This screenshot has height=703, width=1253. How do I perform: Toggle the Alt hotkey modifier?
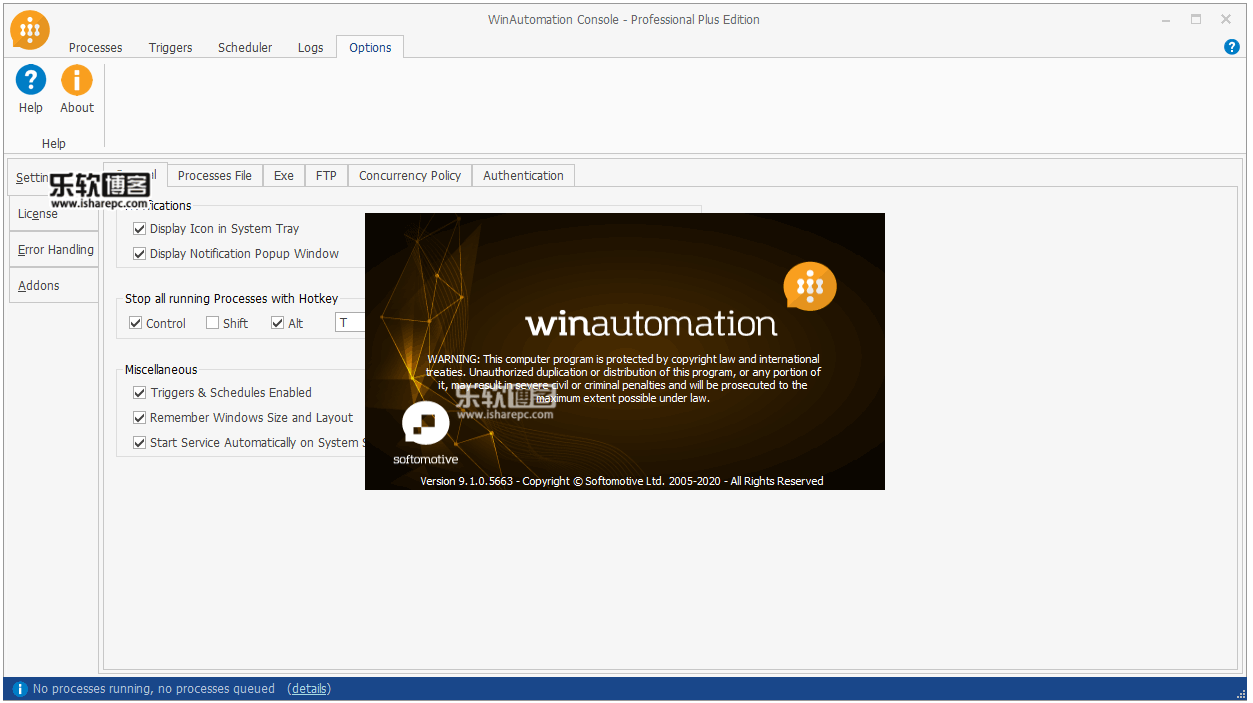coord(278,323)
